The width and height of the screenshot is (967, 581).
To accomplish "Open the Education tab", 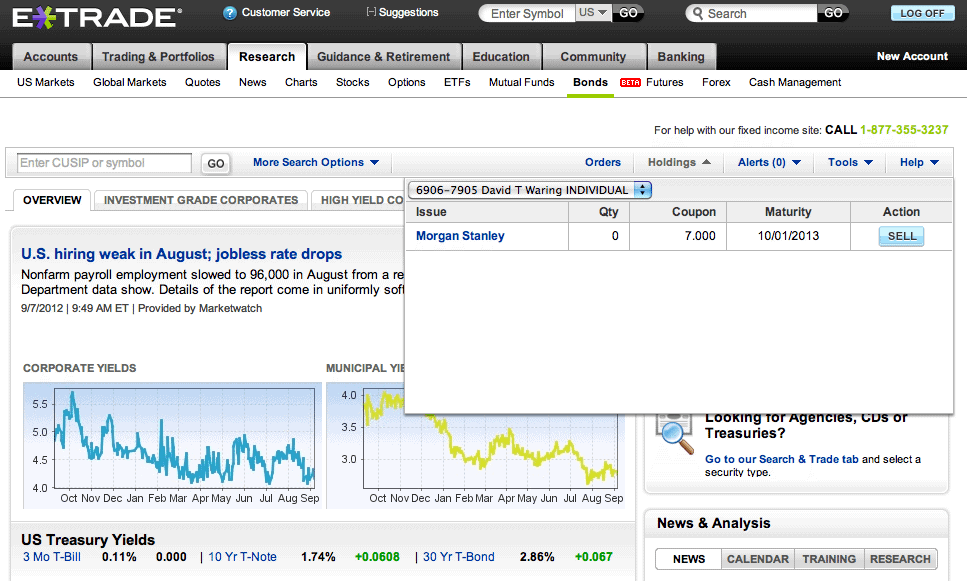I will (501, 57).
